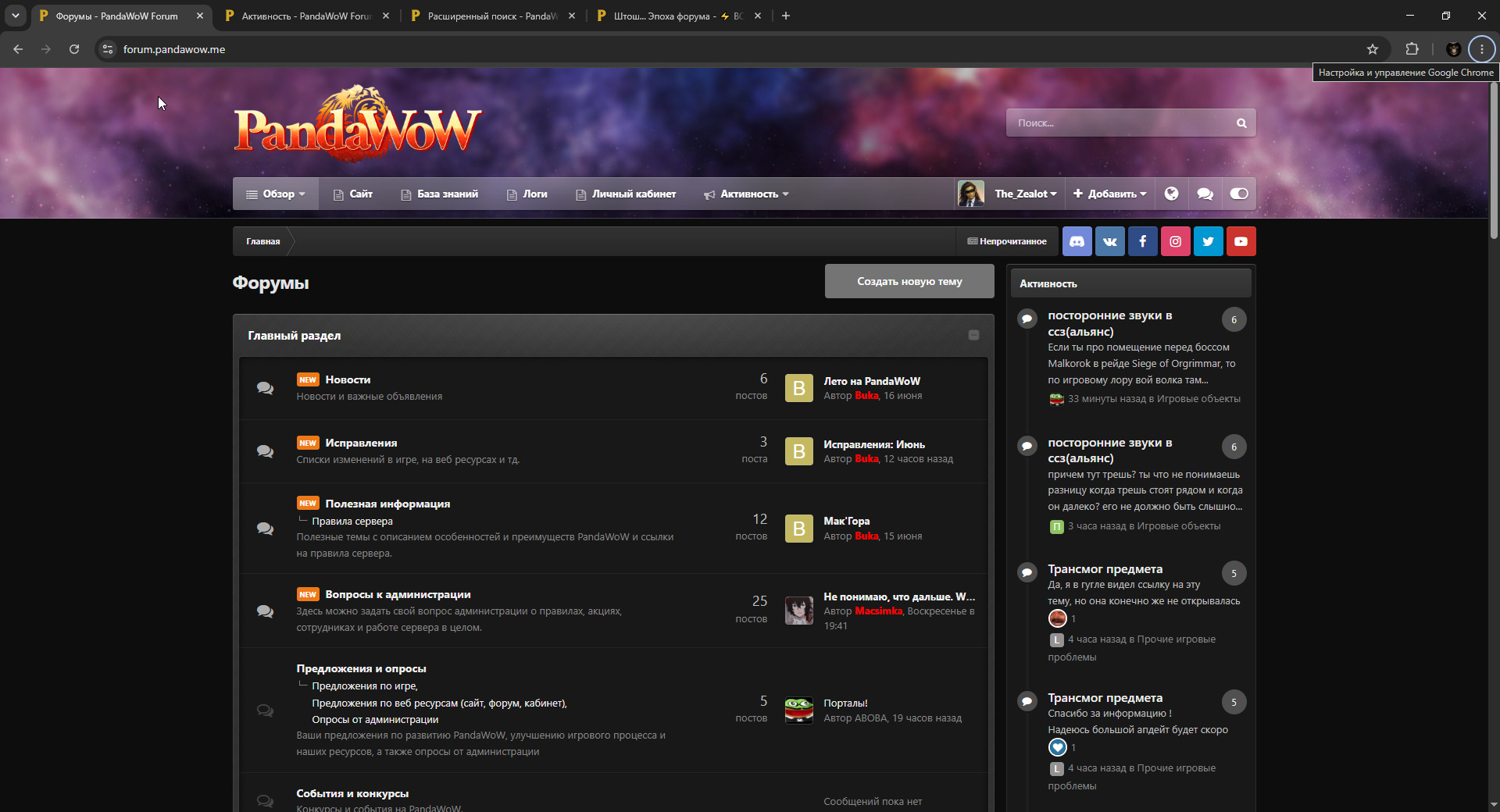The width and height of the screenshot is (1500, 812).
Task: Open the YouTube social link icon
Action: coord(1241,241)
